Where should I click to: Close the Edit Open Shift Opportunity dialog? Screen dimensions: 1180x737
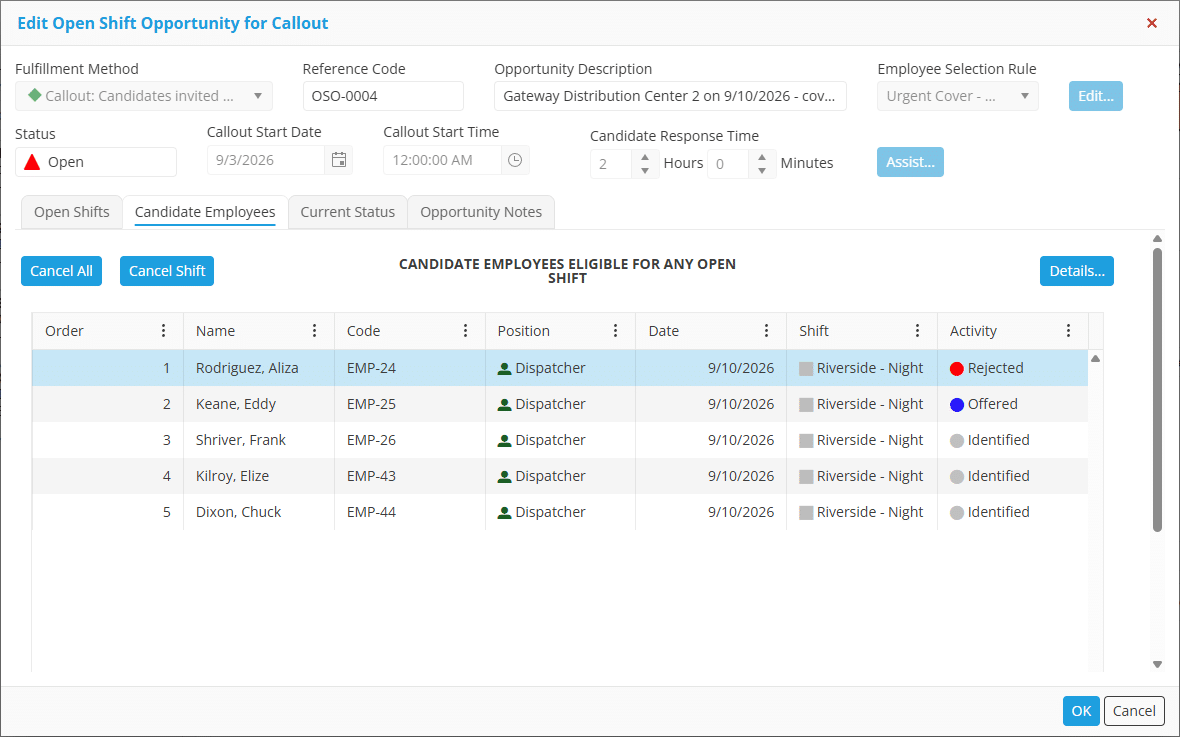click(x=1151, y=23)
